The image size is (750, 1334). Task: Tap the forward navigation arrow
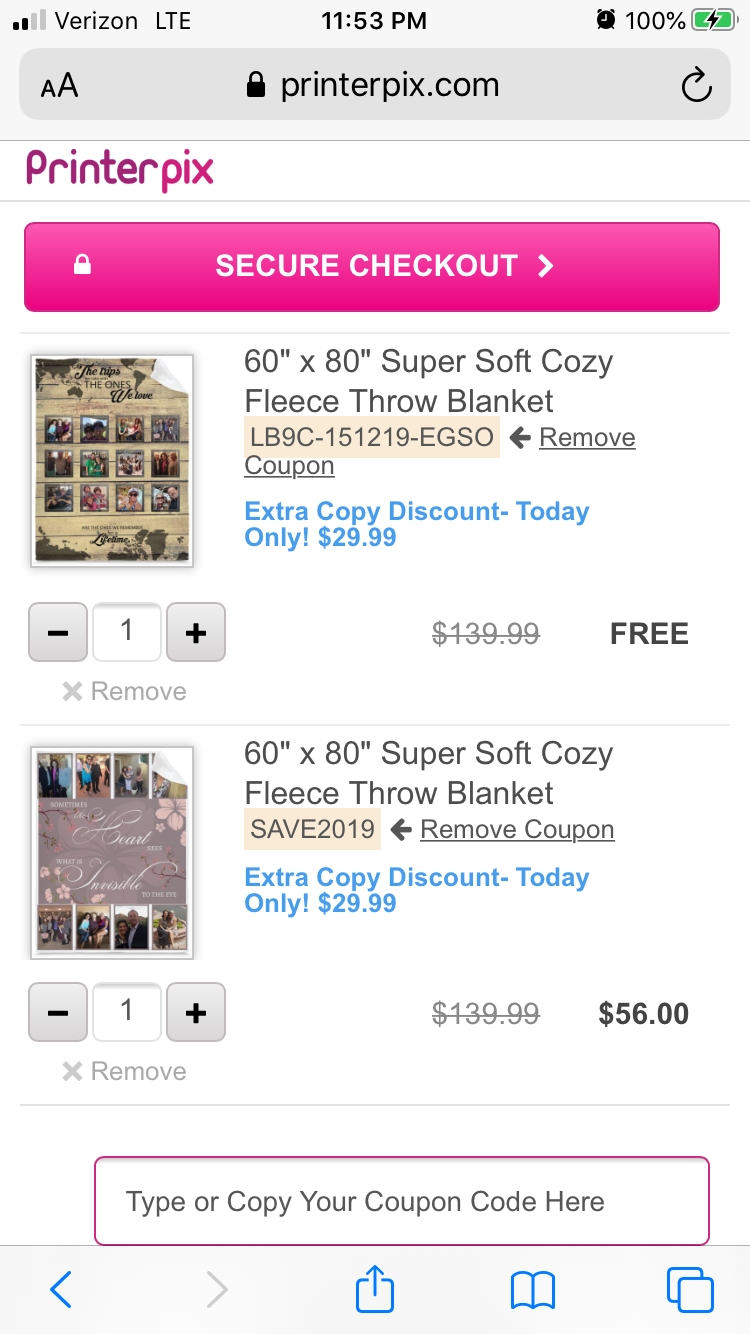coord(217,1290)
